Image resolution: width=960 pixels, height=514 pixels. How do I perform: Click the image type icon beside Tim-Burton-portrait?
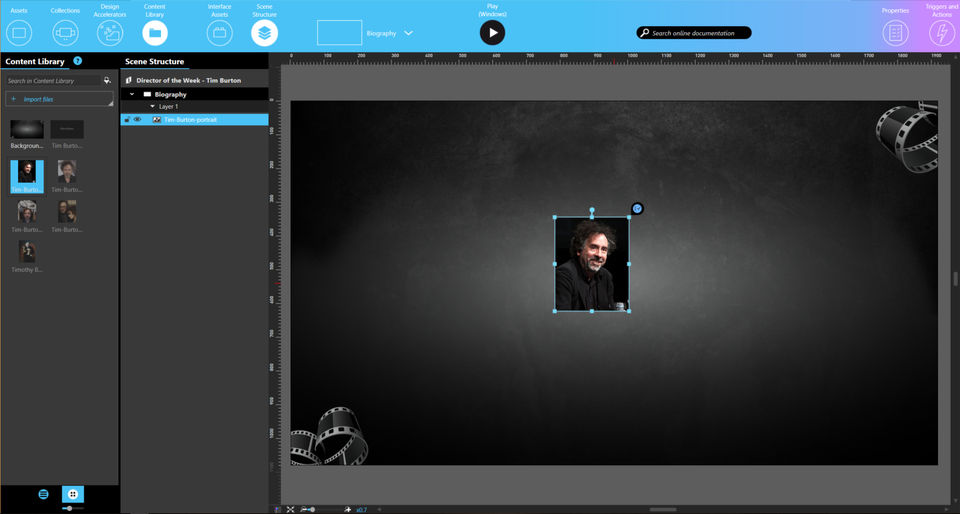tap(157, 119)
